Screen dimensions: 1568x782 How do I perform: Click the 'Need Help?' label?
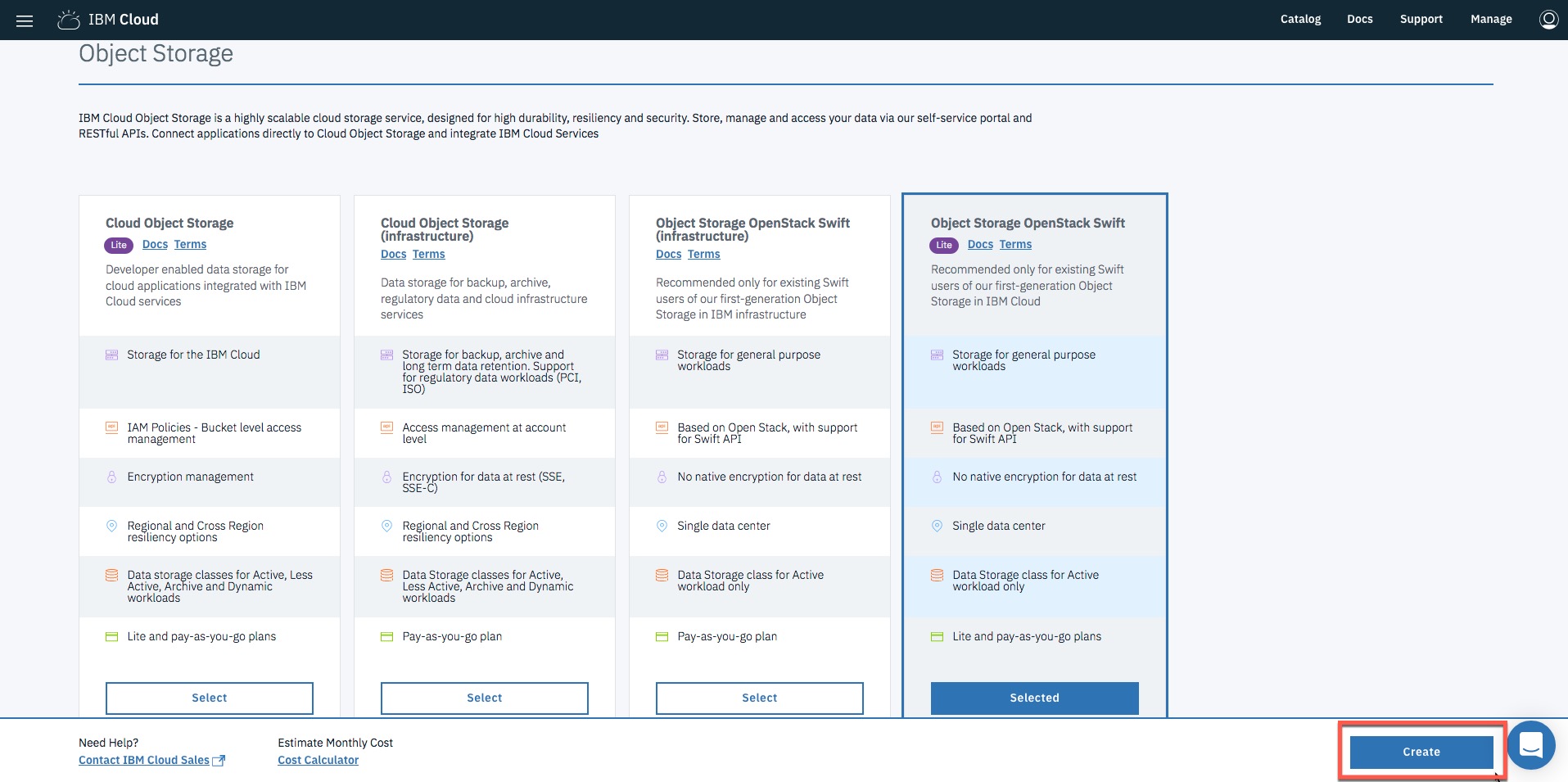108,743
